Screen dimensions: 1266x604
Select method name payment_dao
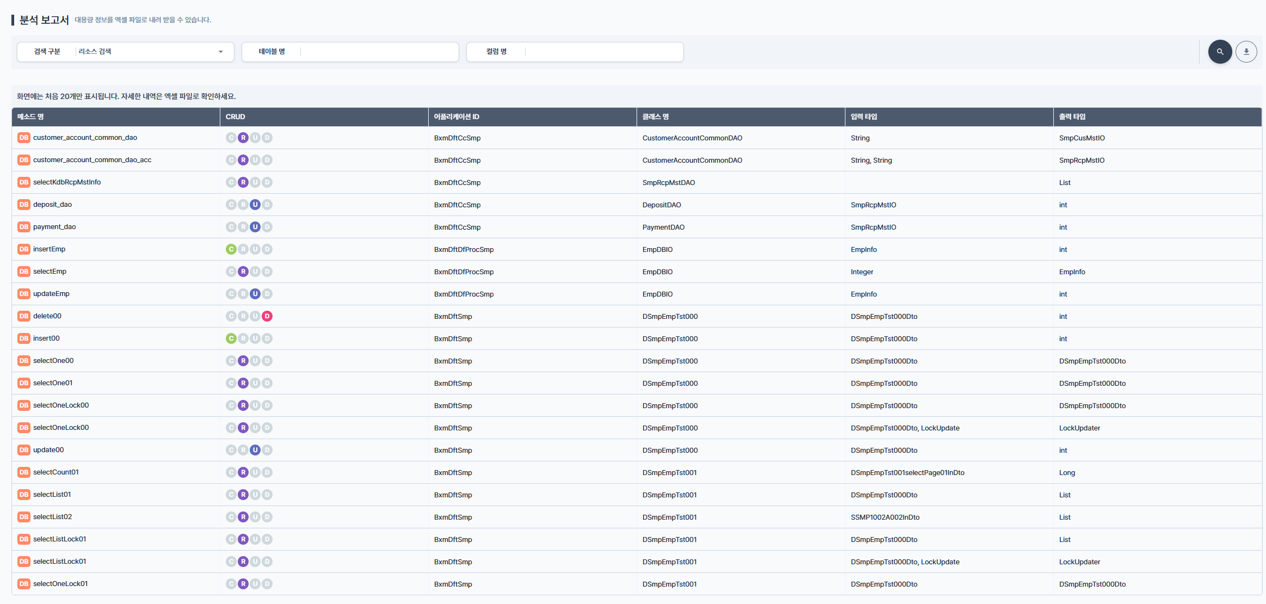54,227
